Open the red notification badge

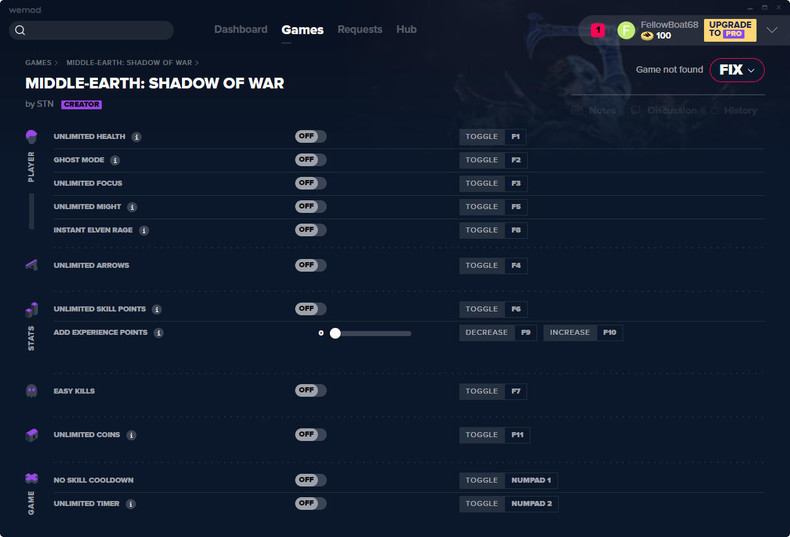point(598,30)
